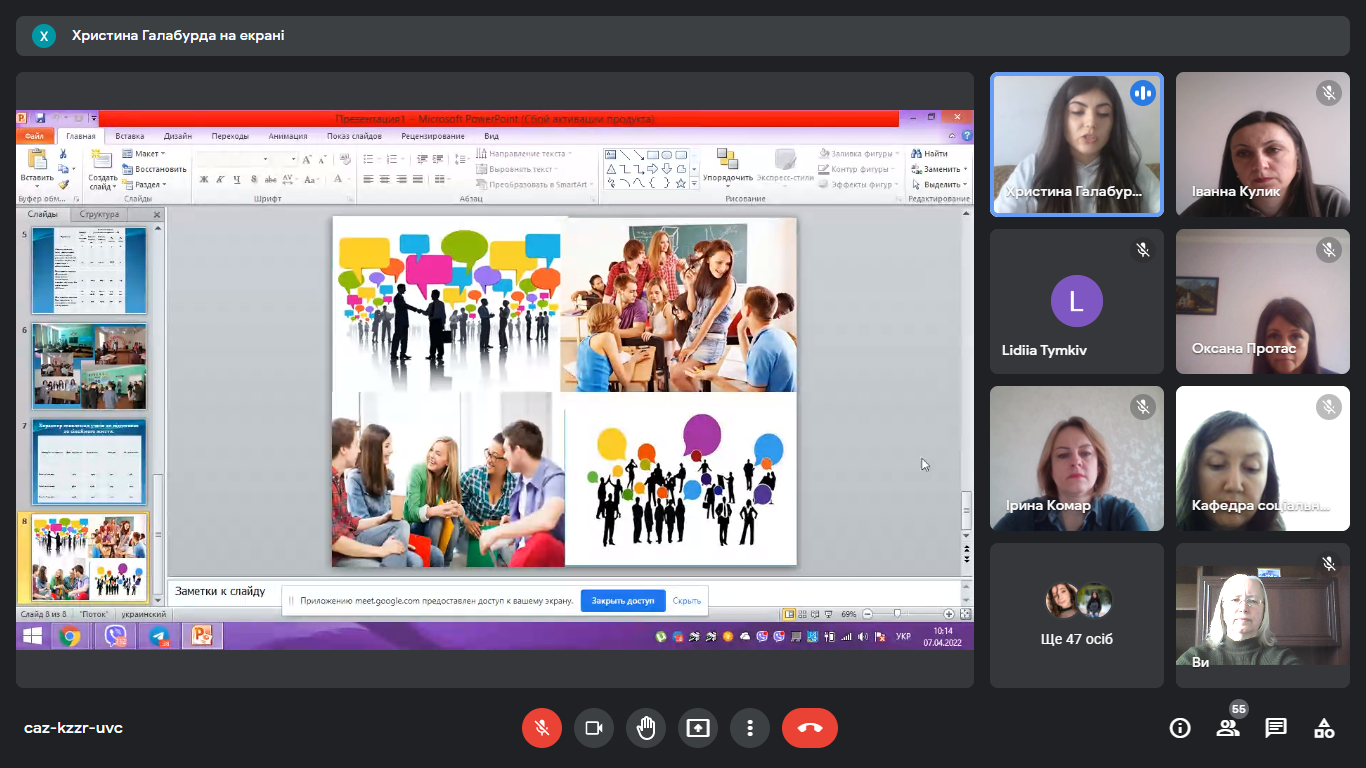Open the chat with everyone panel
The height and width of the screenshot is (768, 1366).
pos(1276,728)
